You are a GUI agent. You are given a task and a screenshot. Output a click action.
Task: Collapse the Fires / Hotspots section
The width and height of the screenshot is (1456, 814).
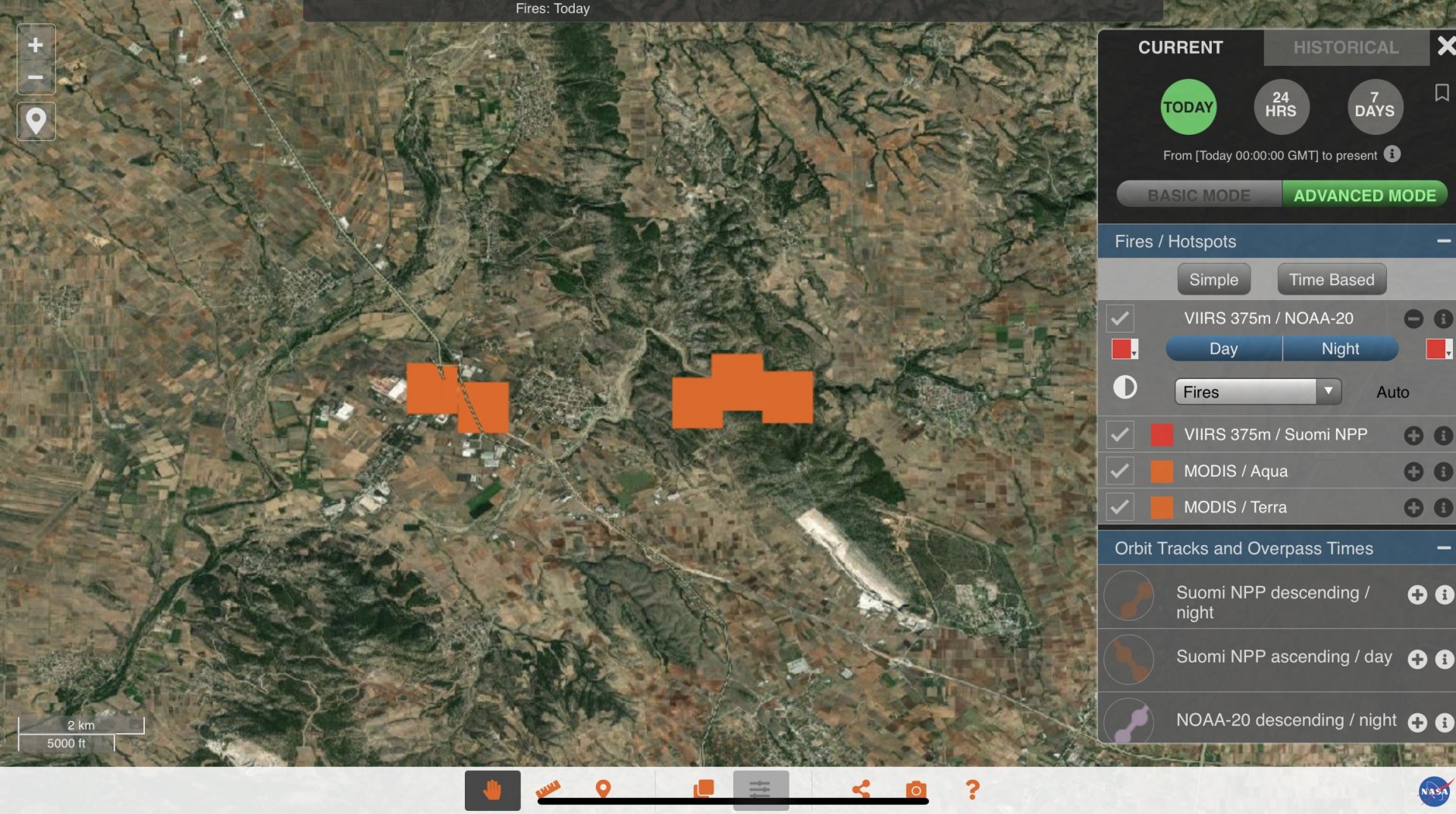1443,241
